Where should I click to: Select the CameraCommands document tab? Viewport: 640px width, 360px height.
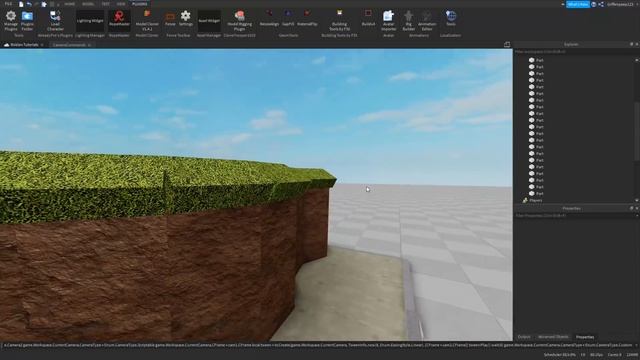69,45
